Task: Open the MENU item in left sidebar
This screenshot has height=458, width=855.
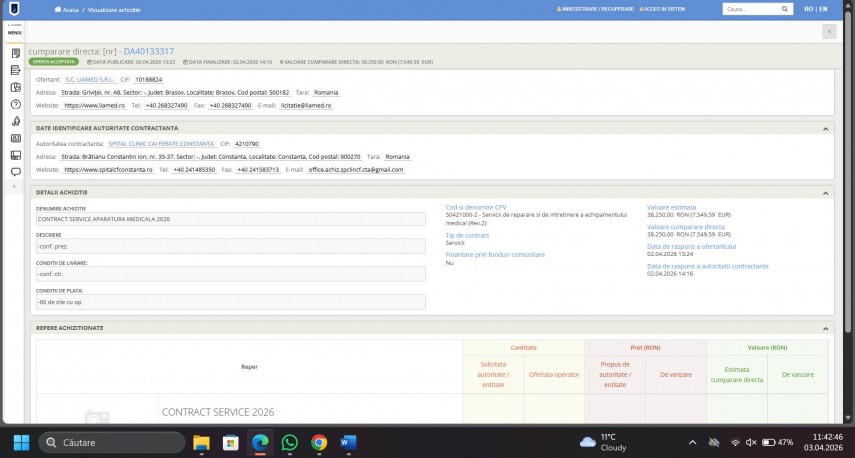Action: click(x=15, y=32)
